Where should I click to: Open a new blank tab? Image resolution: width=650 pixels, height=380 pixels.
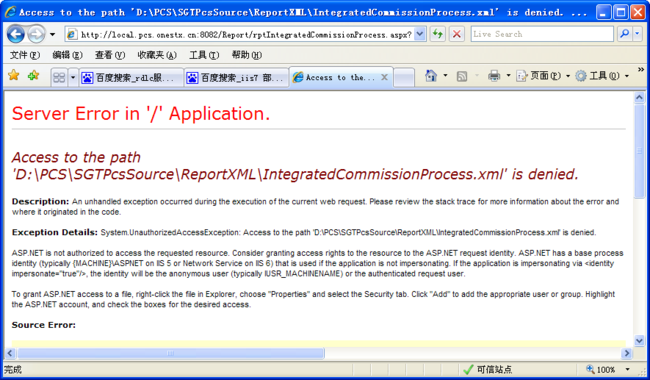(404, 77)
